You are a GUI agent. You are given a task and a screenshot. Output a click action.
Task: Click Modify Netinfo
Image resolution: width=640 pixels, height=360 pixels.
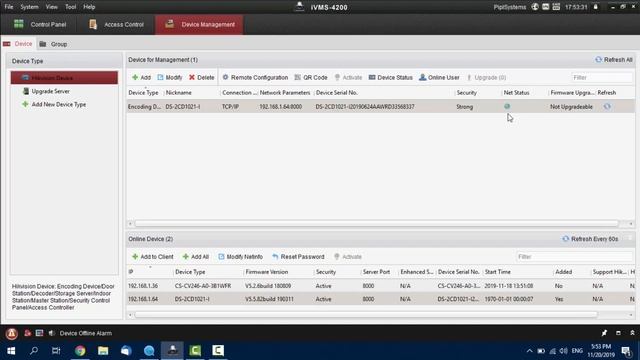[240, 257]
